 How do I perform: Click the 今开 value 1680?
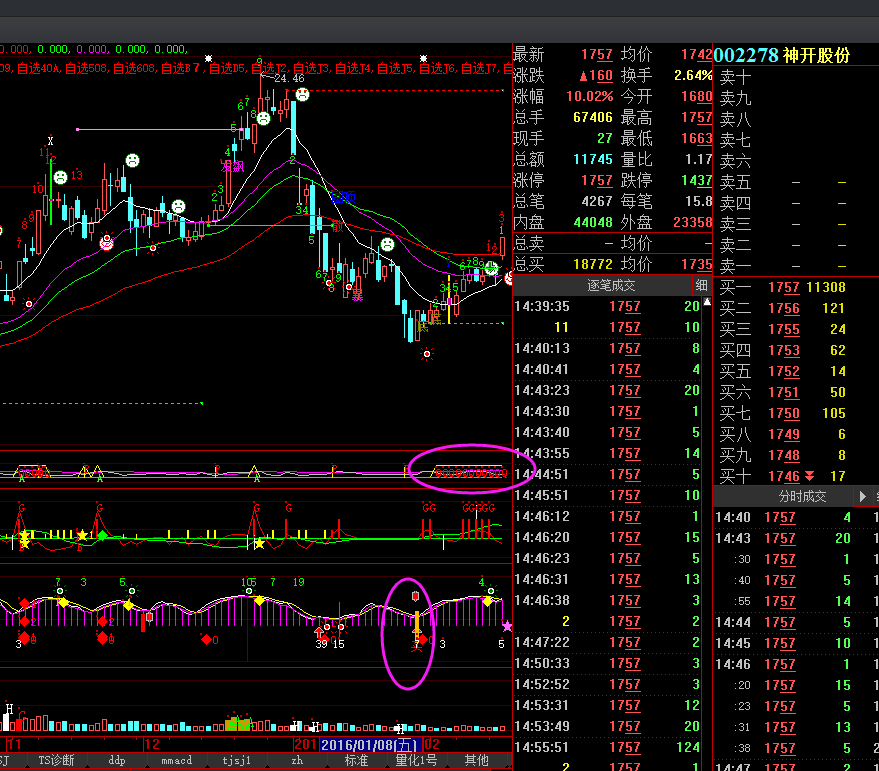coord(696,96)
